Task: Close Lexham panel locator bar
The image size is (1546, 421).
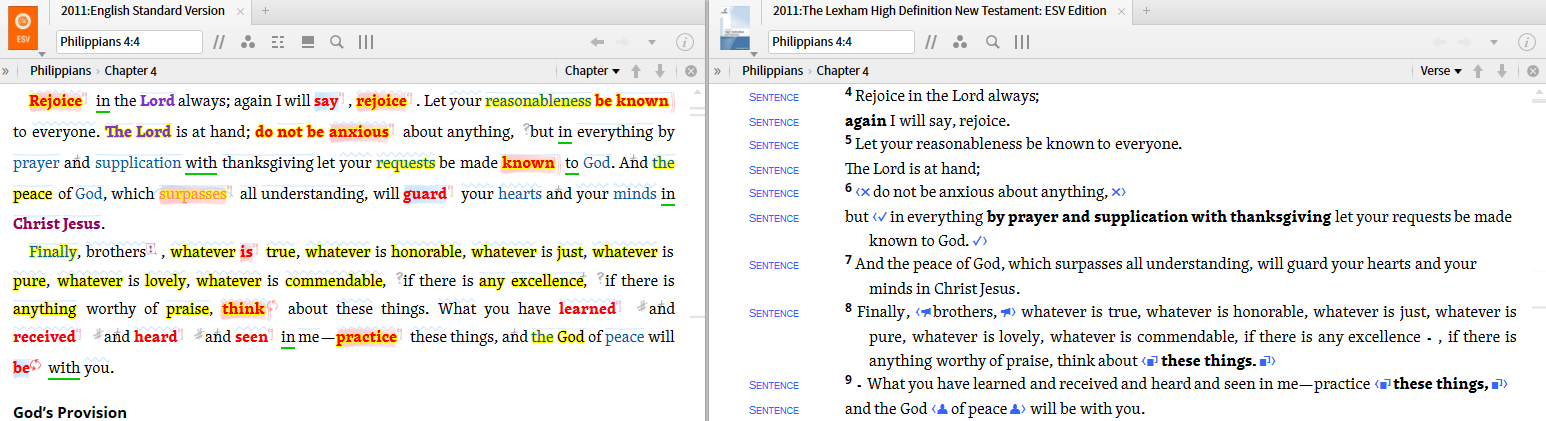Action: coord(1533,71)
